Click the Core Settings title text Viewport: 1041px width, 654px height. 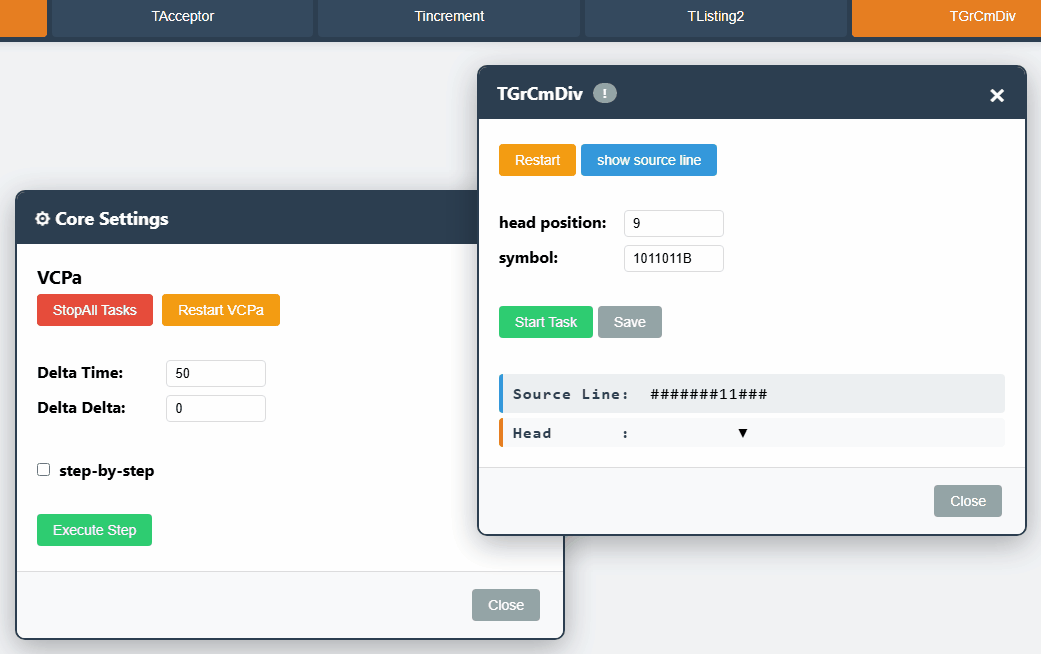point(112,219)
